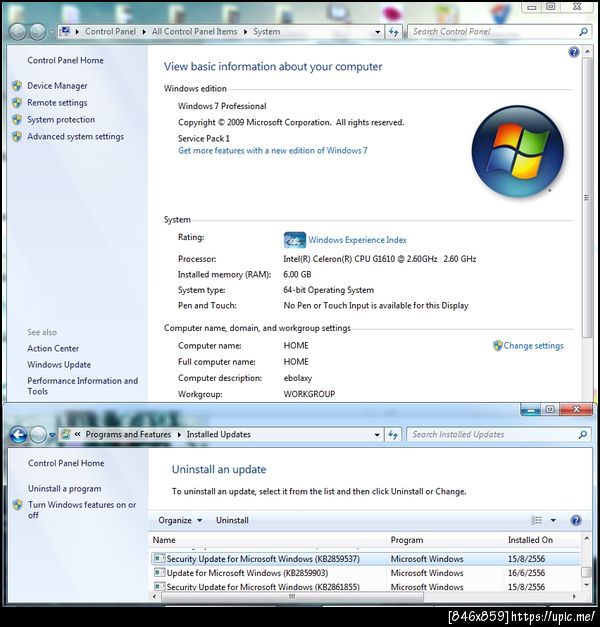Screen dimensions: 600x627
Task: Open the help icon in System window
Action: point(574,52)
